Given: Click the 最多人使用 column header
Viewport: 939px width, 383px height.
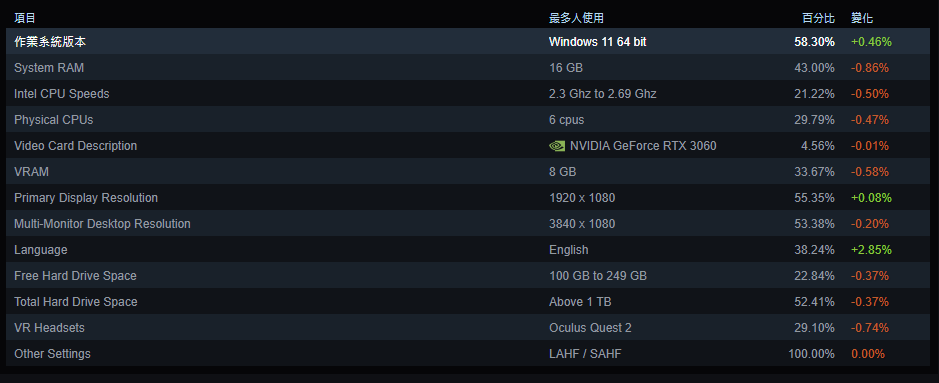Looking at the screenshot, I should coord(576,18).
